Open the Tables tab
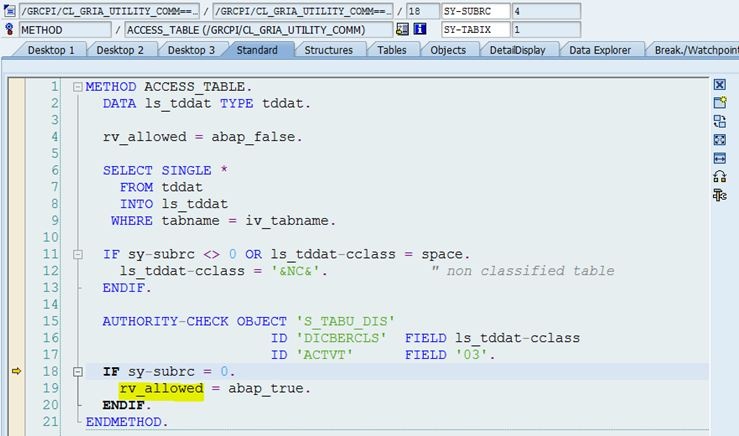 click(392, 50)
